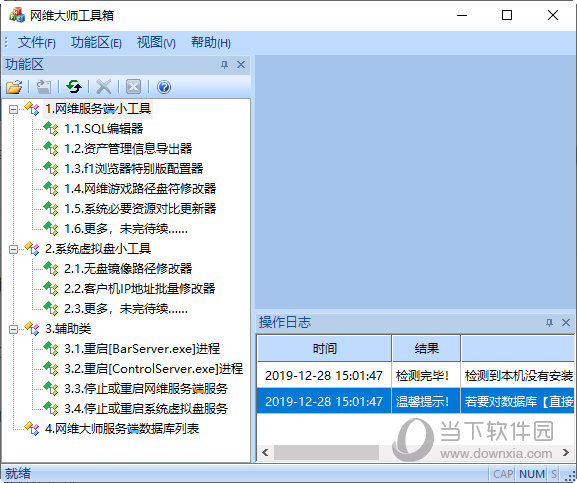Close the 操作日志 panel

pos(566,323)
